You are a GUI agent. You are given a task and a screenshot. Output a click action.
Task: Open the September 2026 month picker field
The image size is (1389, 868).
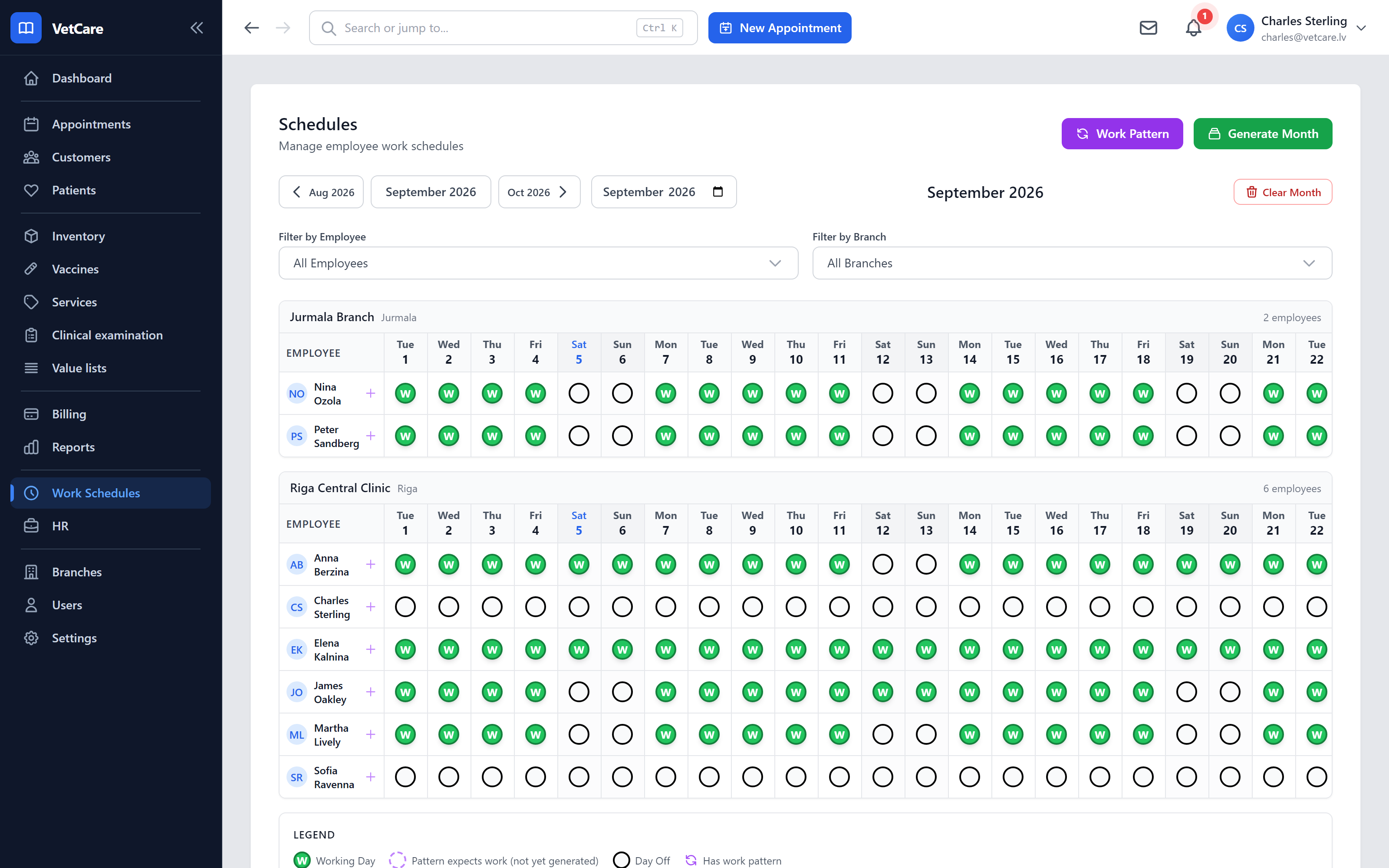point(664,192)
